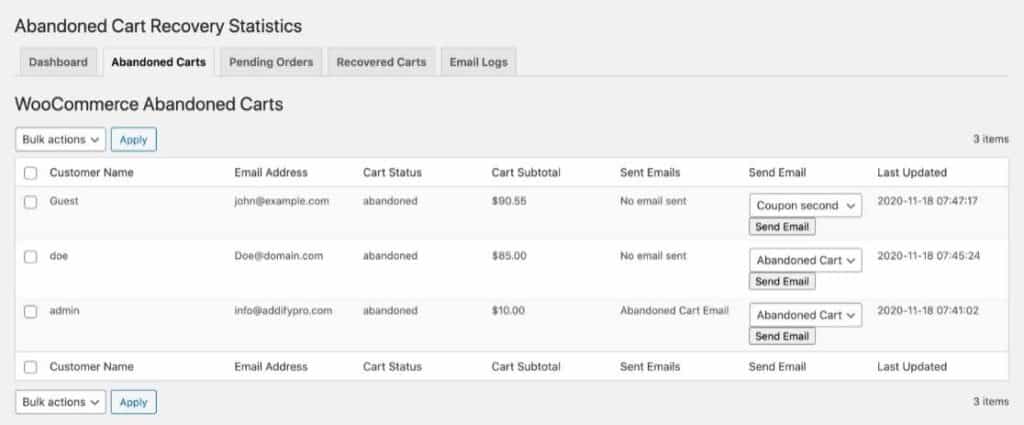Expand the top Bulk actions dropdown

(x=61, y=140)
